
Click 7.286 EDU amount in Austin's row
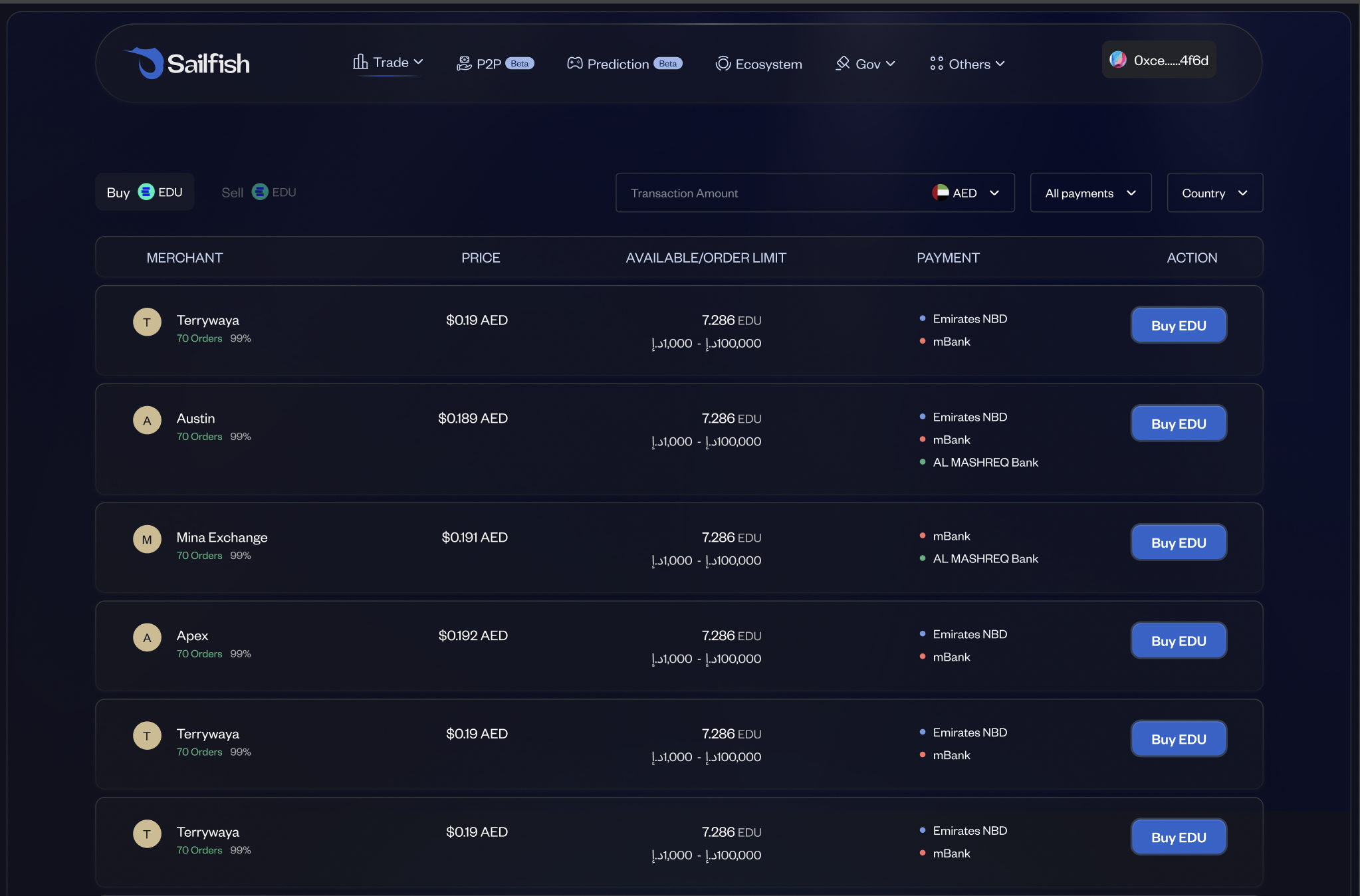pos(731,418)
